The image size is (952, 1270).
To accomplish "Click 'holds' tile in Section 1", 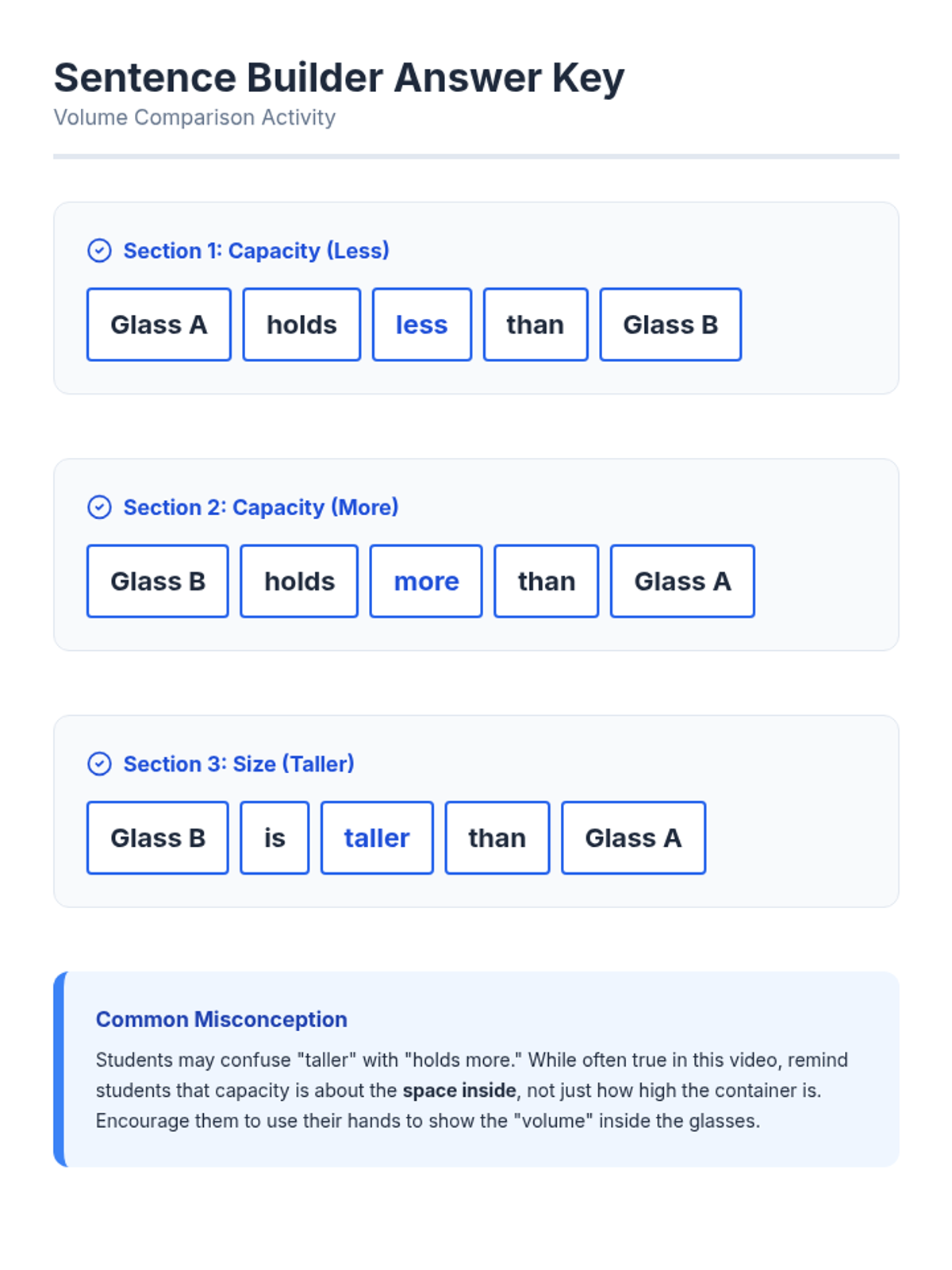I will (x=301, y=325).
